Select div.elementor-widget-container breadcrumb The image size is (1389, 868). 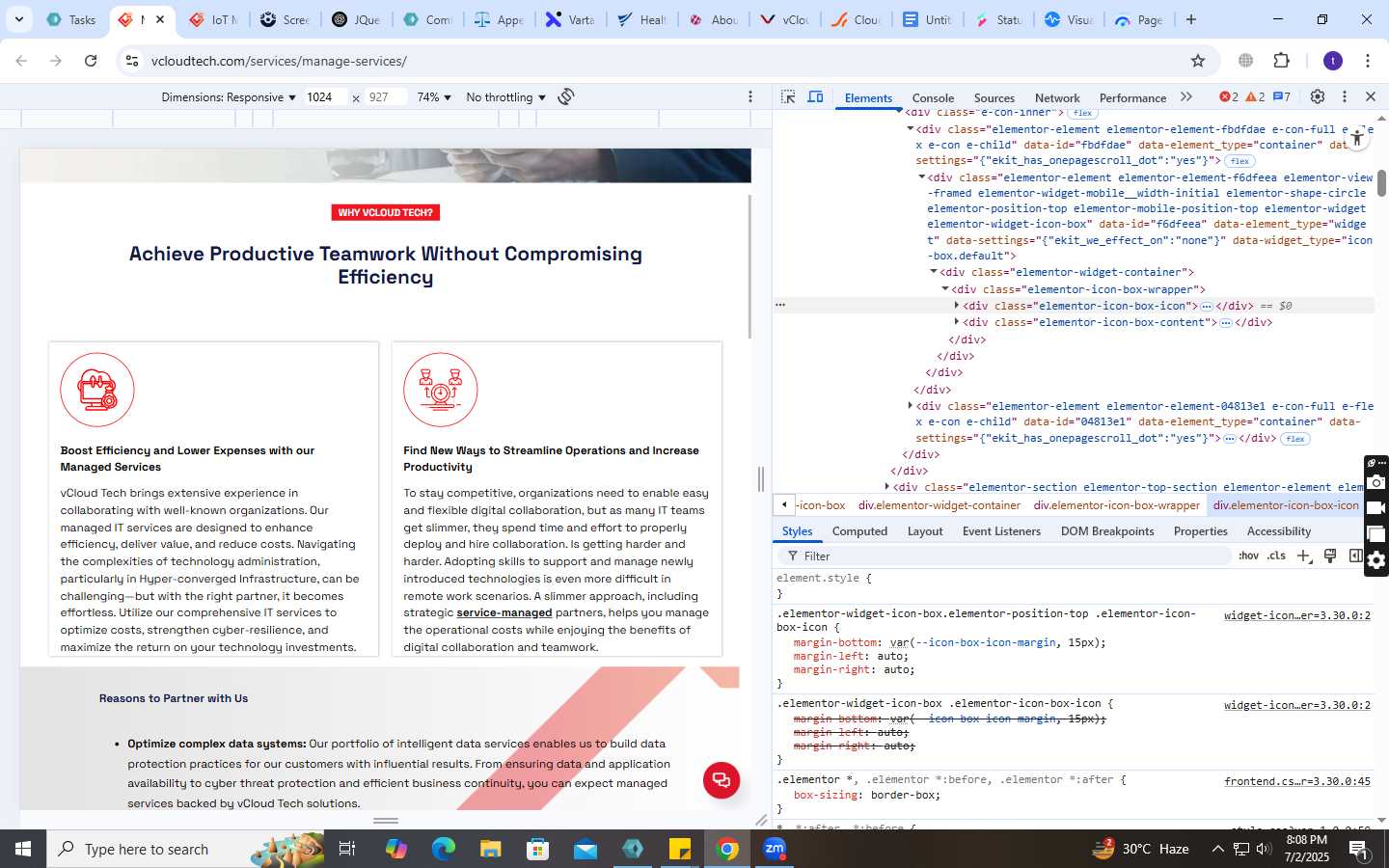(939, 505)
